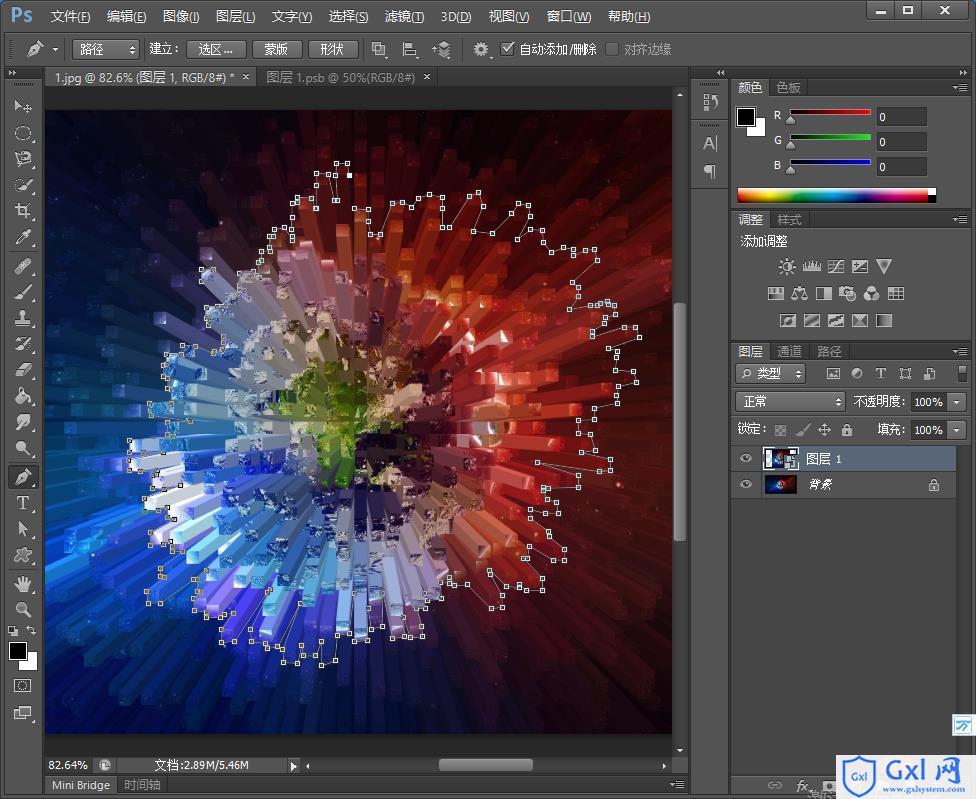Toggle lock position

[825, 429]
